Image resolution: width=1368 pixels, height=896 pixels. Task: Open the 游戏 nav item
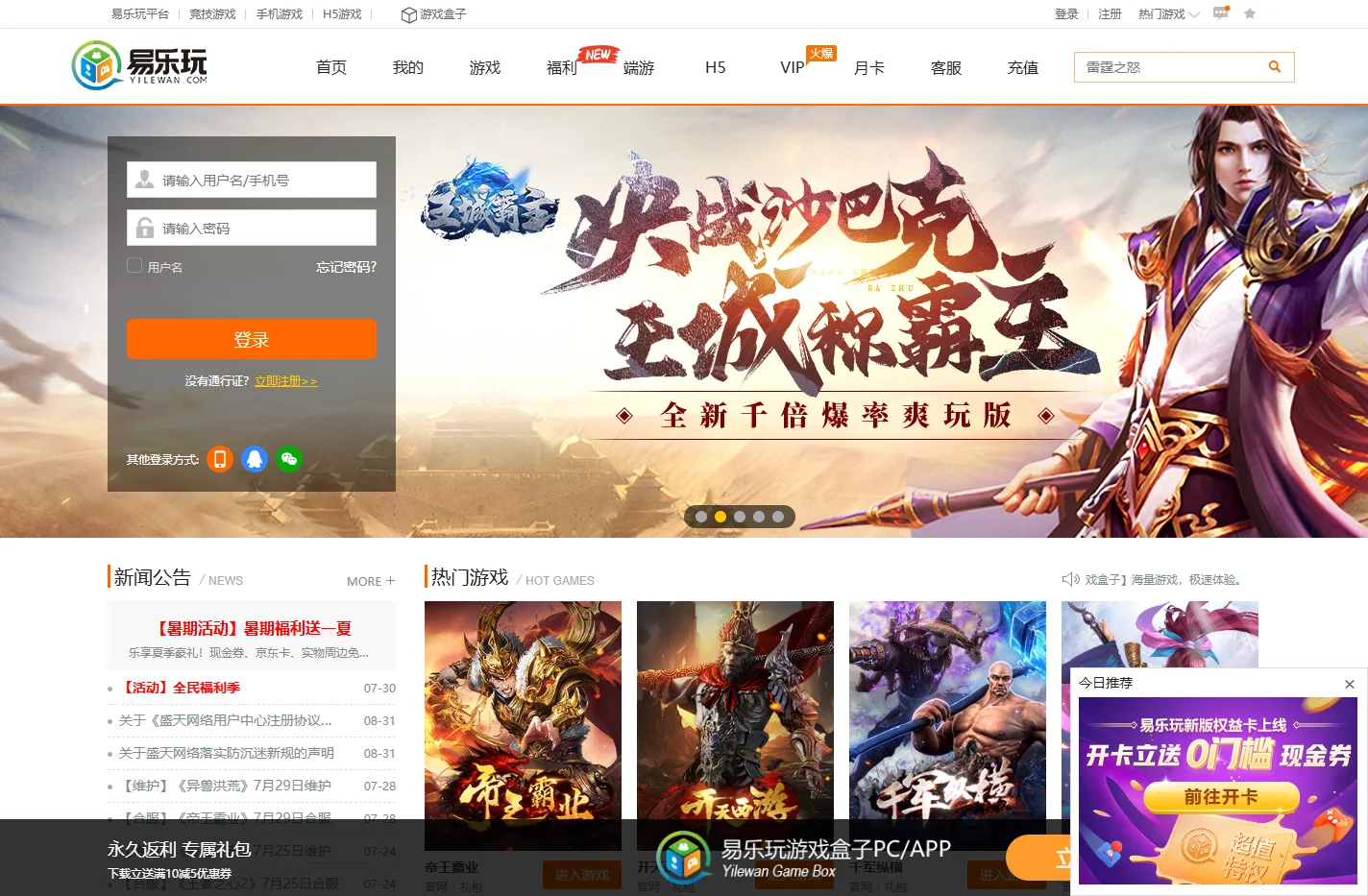click(x=485, y=67)
